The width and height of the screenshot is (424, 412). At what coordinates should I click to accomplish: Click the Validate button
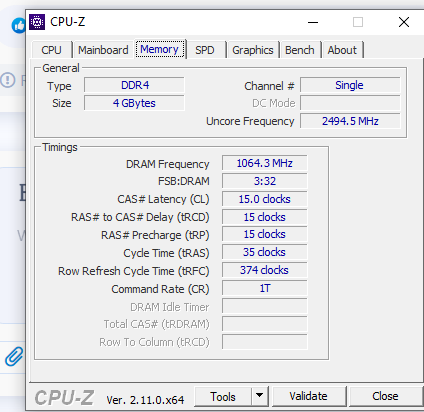click(308, 396)
